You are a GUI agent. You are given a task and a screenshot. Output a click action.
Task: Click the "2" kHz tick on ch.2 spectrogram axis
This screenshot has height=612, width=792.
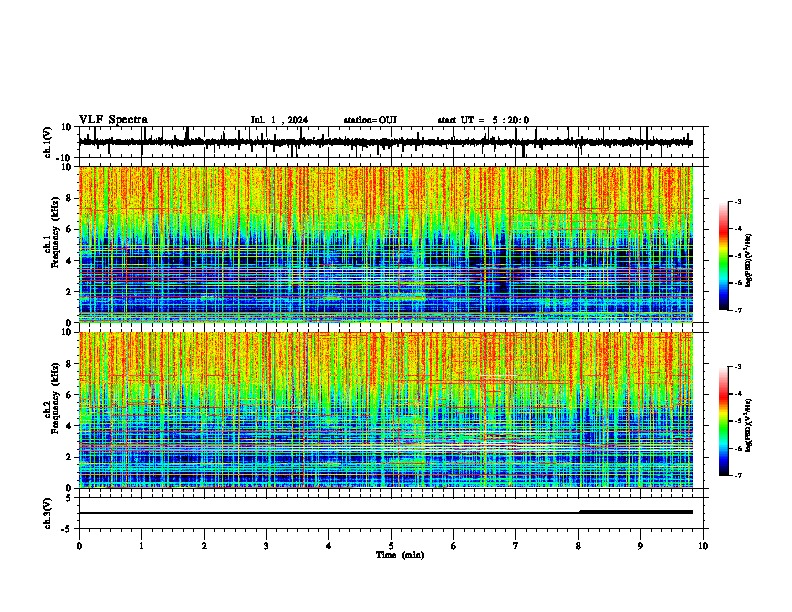[x=69, y=457]
